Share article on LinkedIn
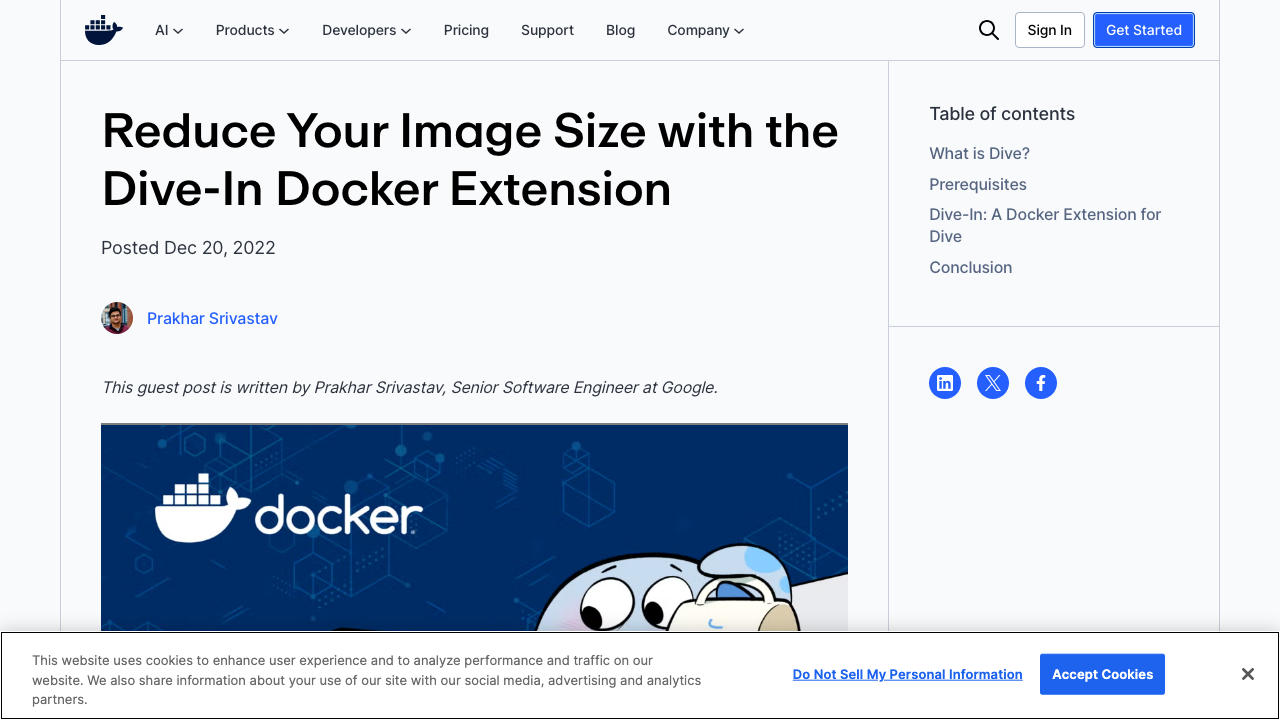This screenshot has width=1280, height=720. [945, 383]
